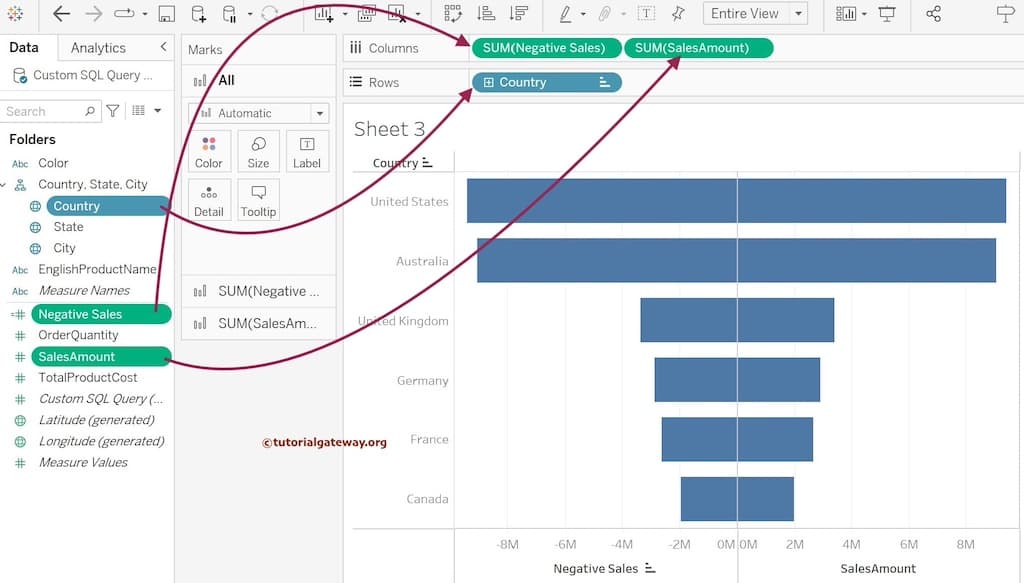Screen dimensions: 1024x583
Task: Click the share workbook icon
Action: tap(933, 14)
